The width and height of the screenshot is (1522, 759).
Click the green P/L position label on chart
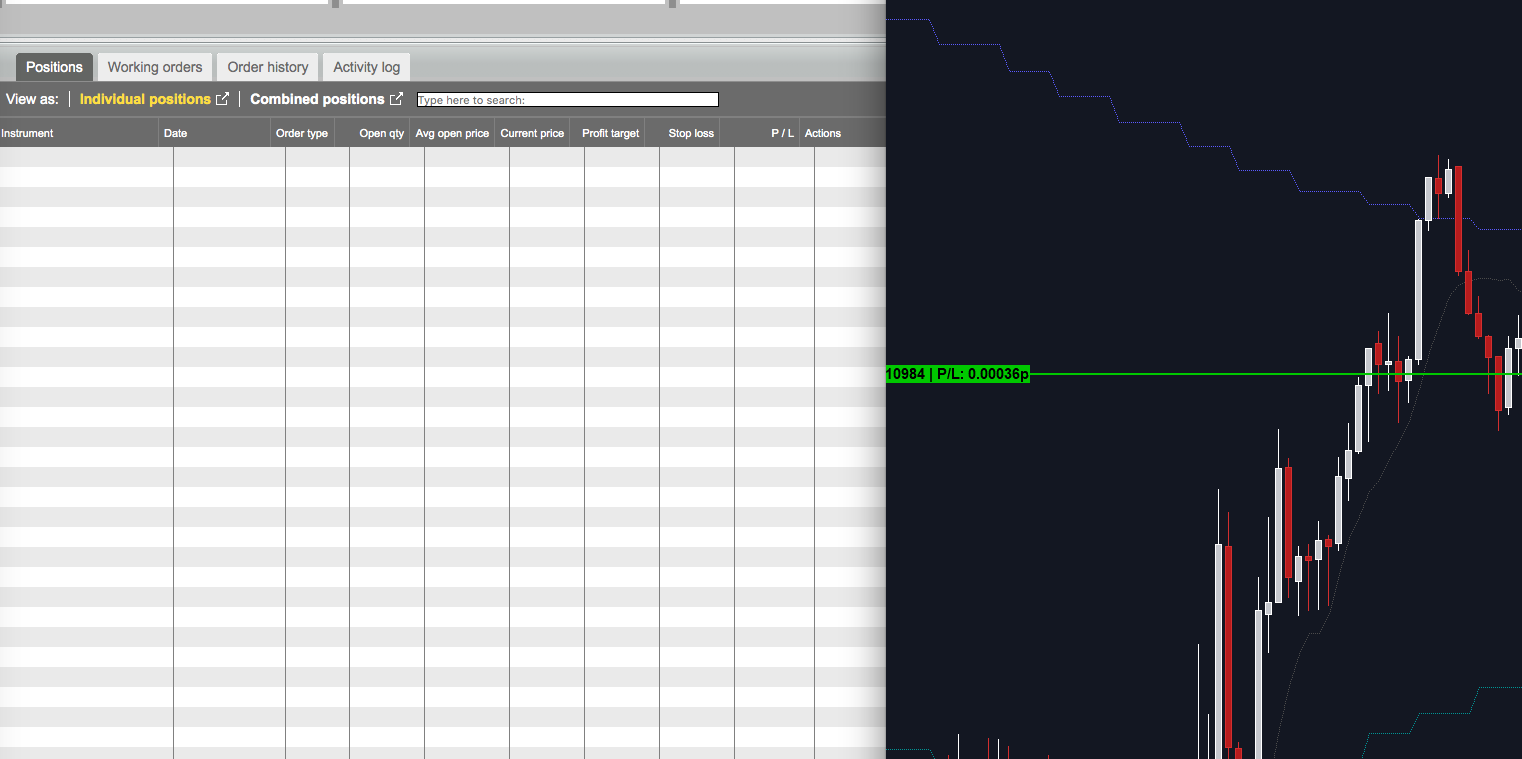click(957, 374)
